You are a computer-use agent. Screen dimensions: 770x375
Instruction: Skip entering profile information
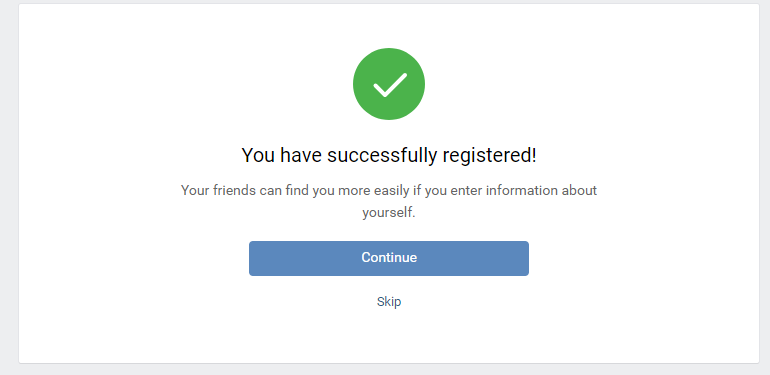(388, 301)
